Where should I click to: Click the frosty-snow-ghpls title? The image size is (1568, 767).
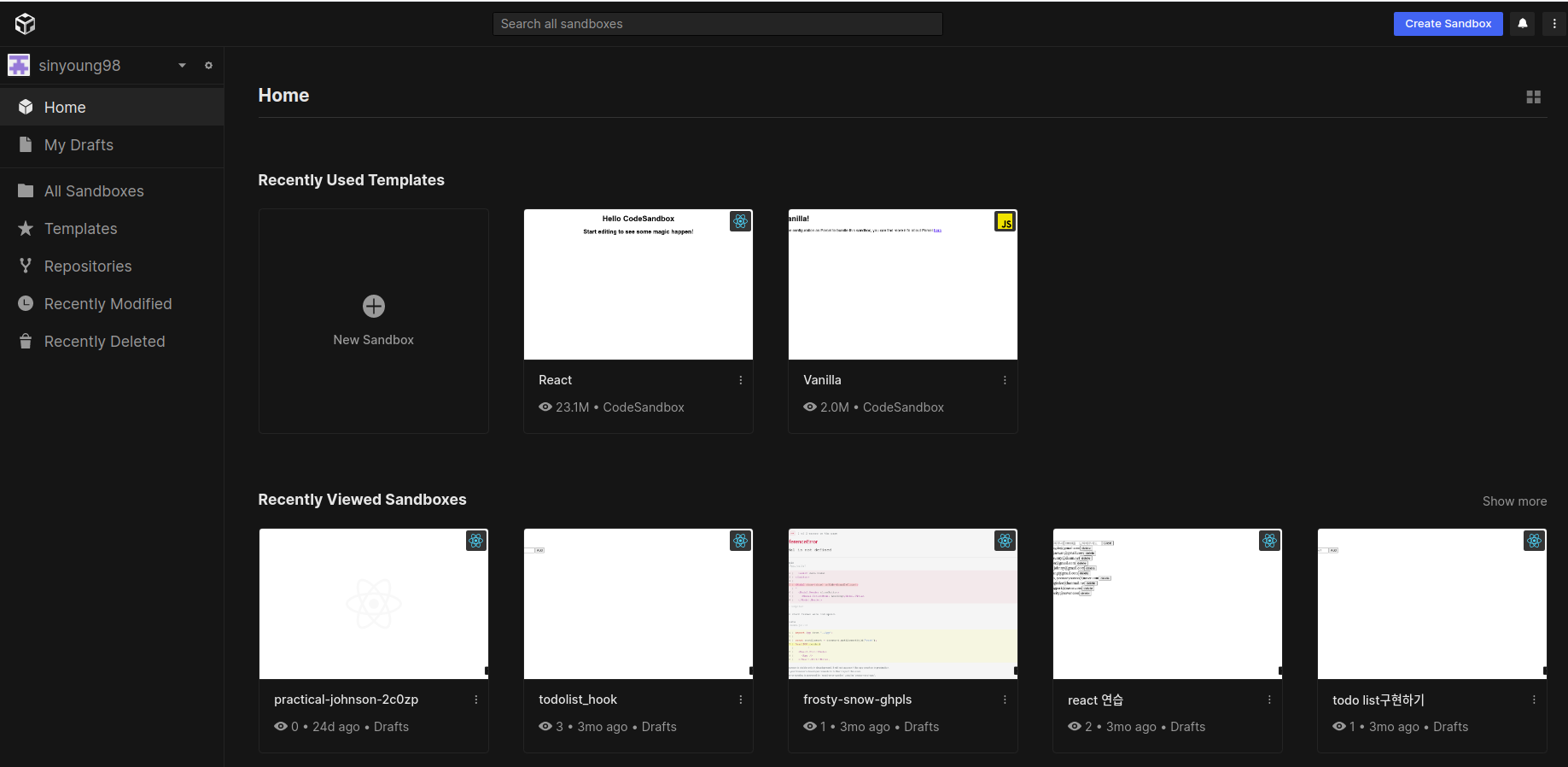[857, 700]
